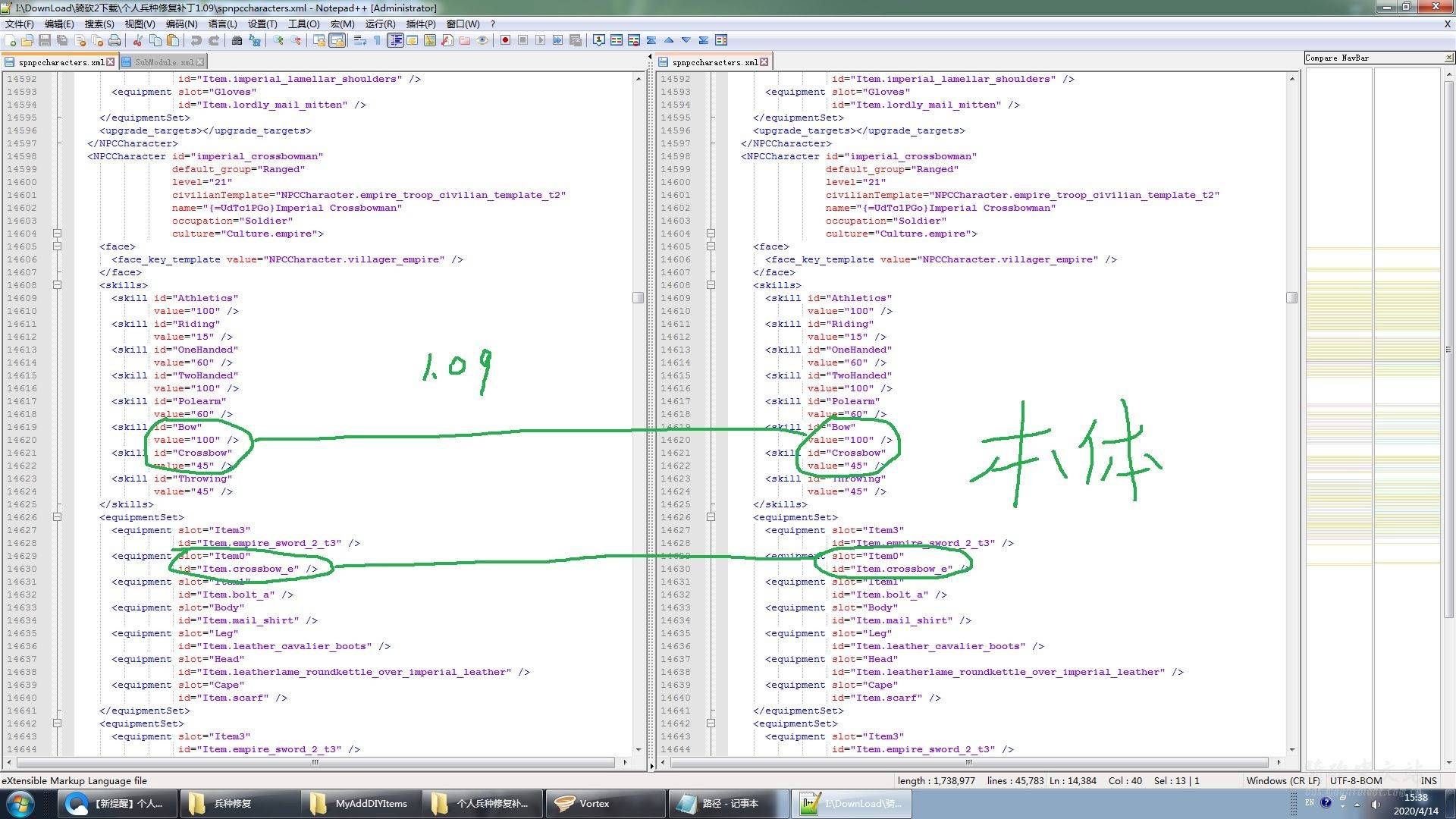Collapse NPCCharacter fold in right pane line 14604
Screen dimensions: 1456x819
coord(711,234)
